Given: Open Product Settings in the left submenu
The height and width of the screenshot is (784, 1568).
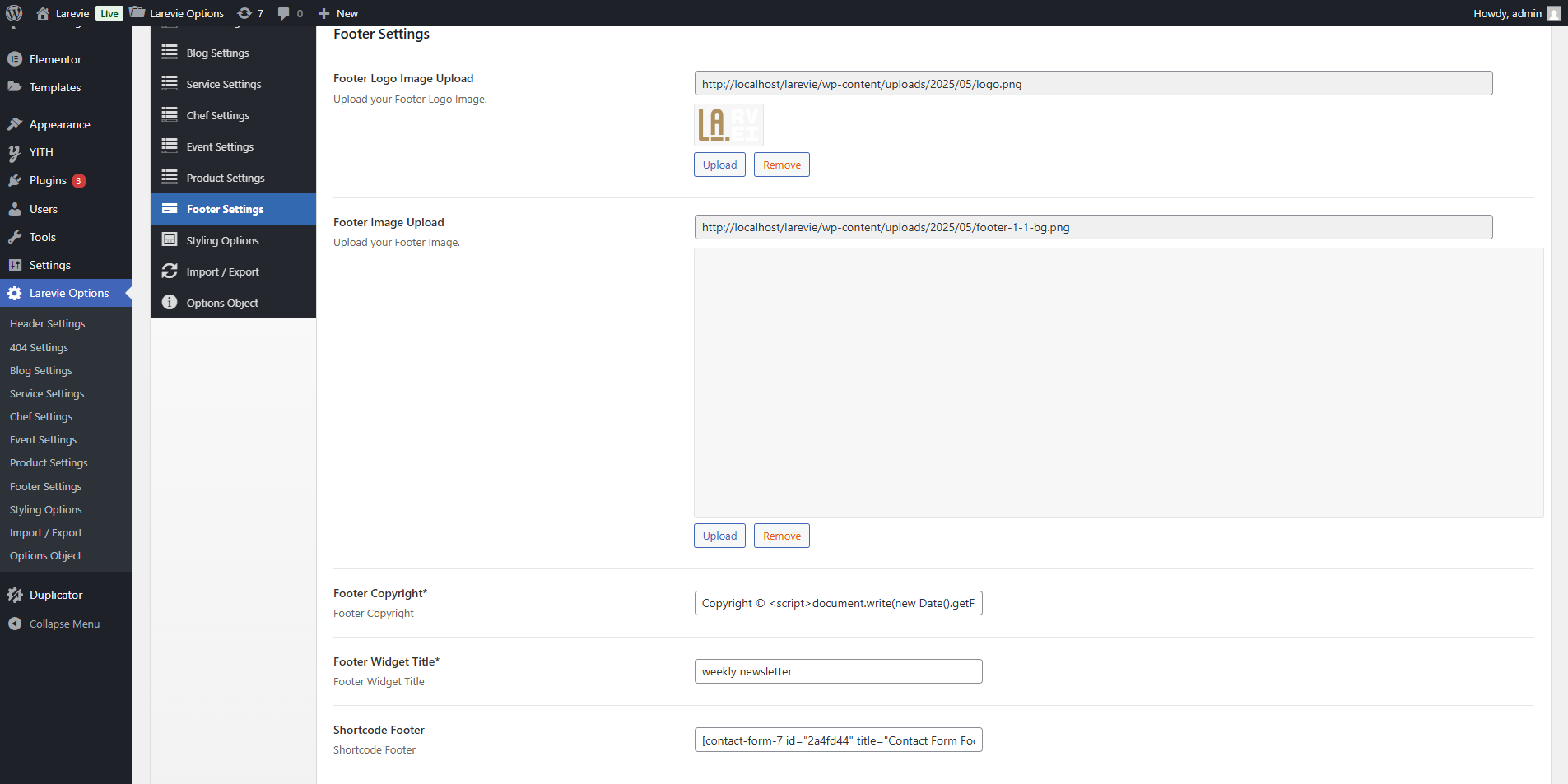Looking at the screenshot, I should tap(49, 462).
